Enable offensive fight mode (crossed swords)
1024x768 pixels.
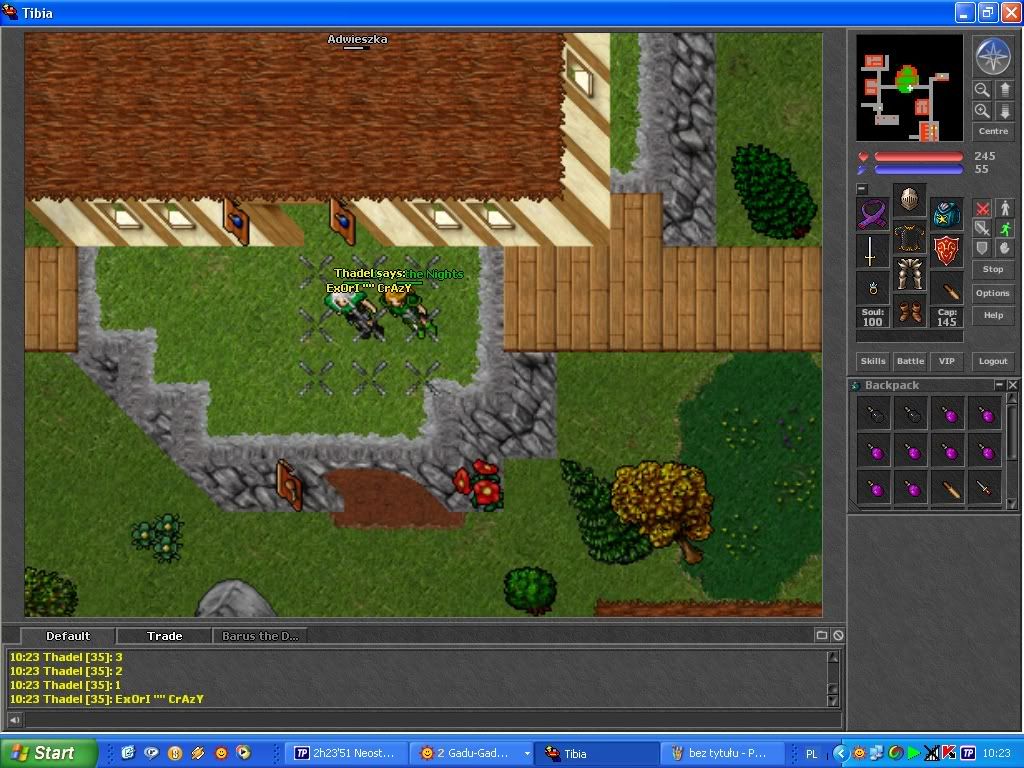[982, 208]
